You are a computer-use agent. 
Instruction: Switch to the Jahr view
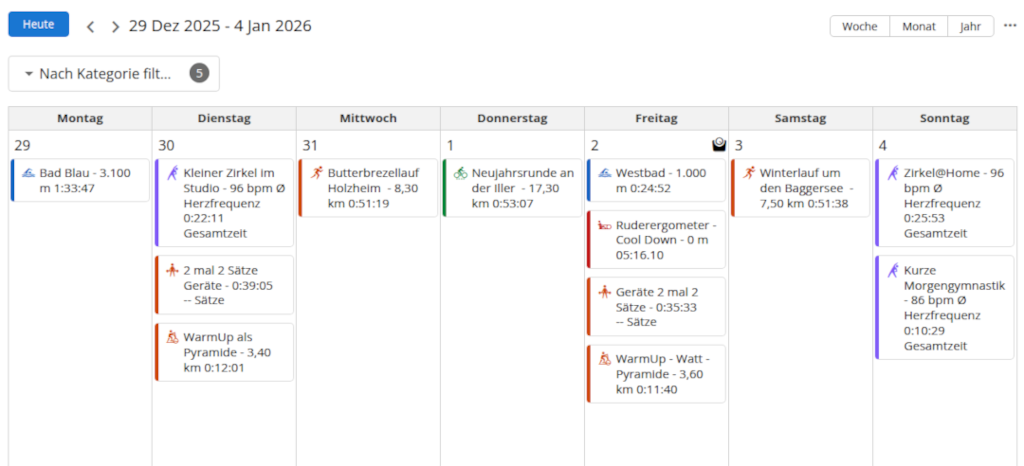(x=970, y=26)
